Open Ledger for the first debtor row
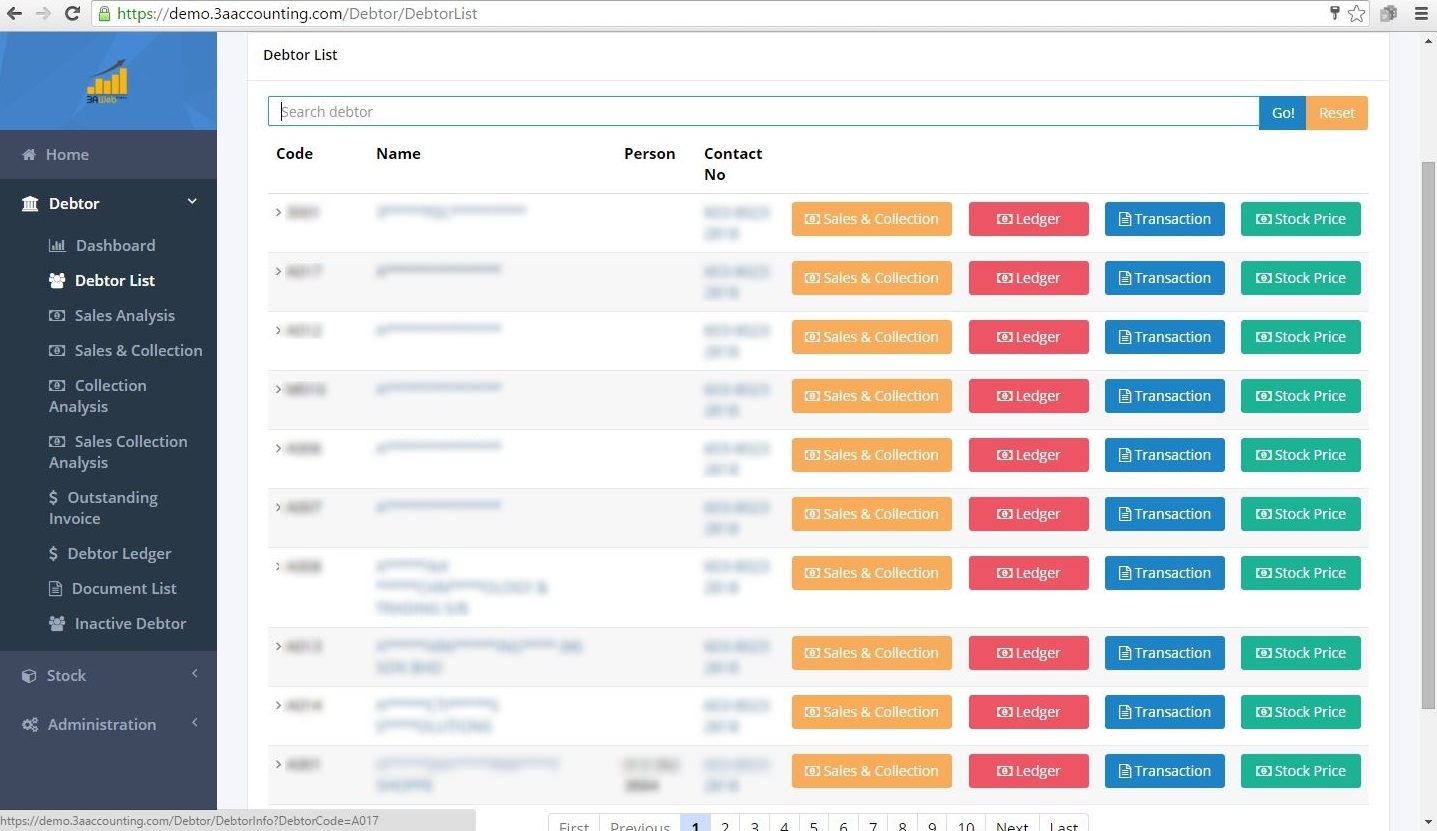The width and height of the screenshot is (1437, 831). tap(1029, 219)
